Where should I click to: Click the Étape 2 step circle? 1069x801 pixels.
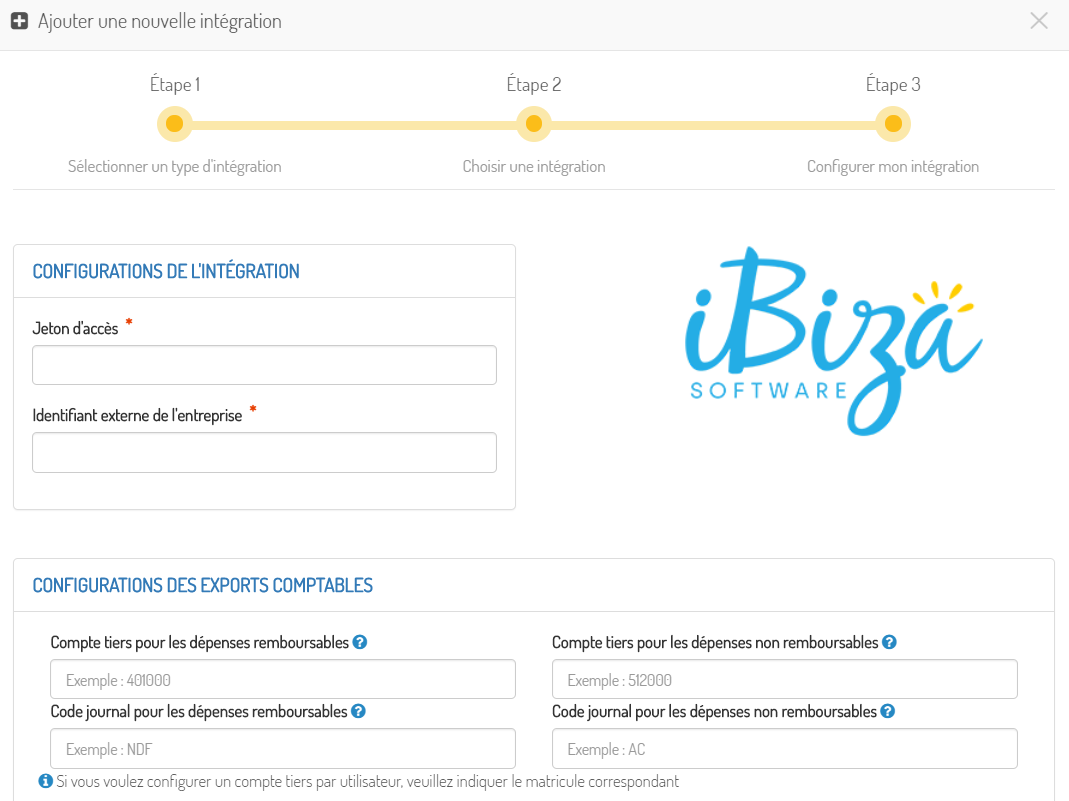534,124
